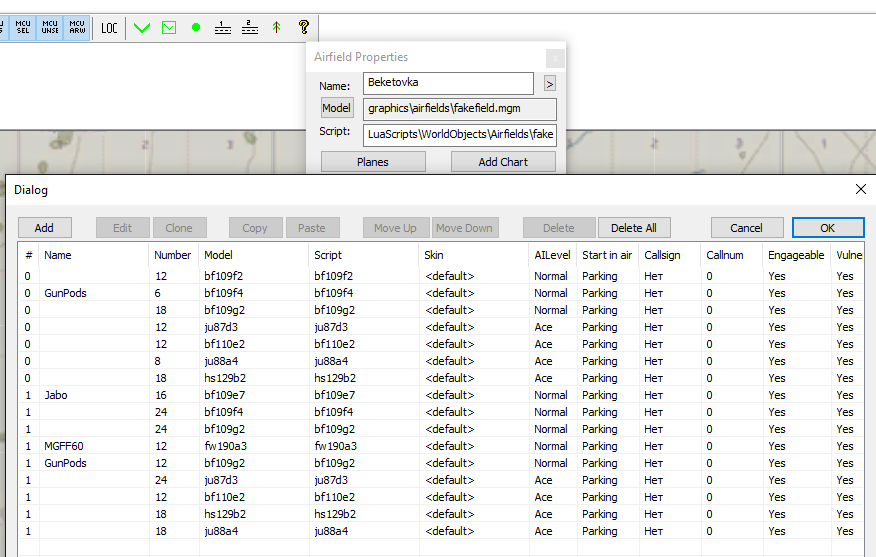Click the green dot toolbar icon

coord(196,27)
